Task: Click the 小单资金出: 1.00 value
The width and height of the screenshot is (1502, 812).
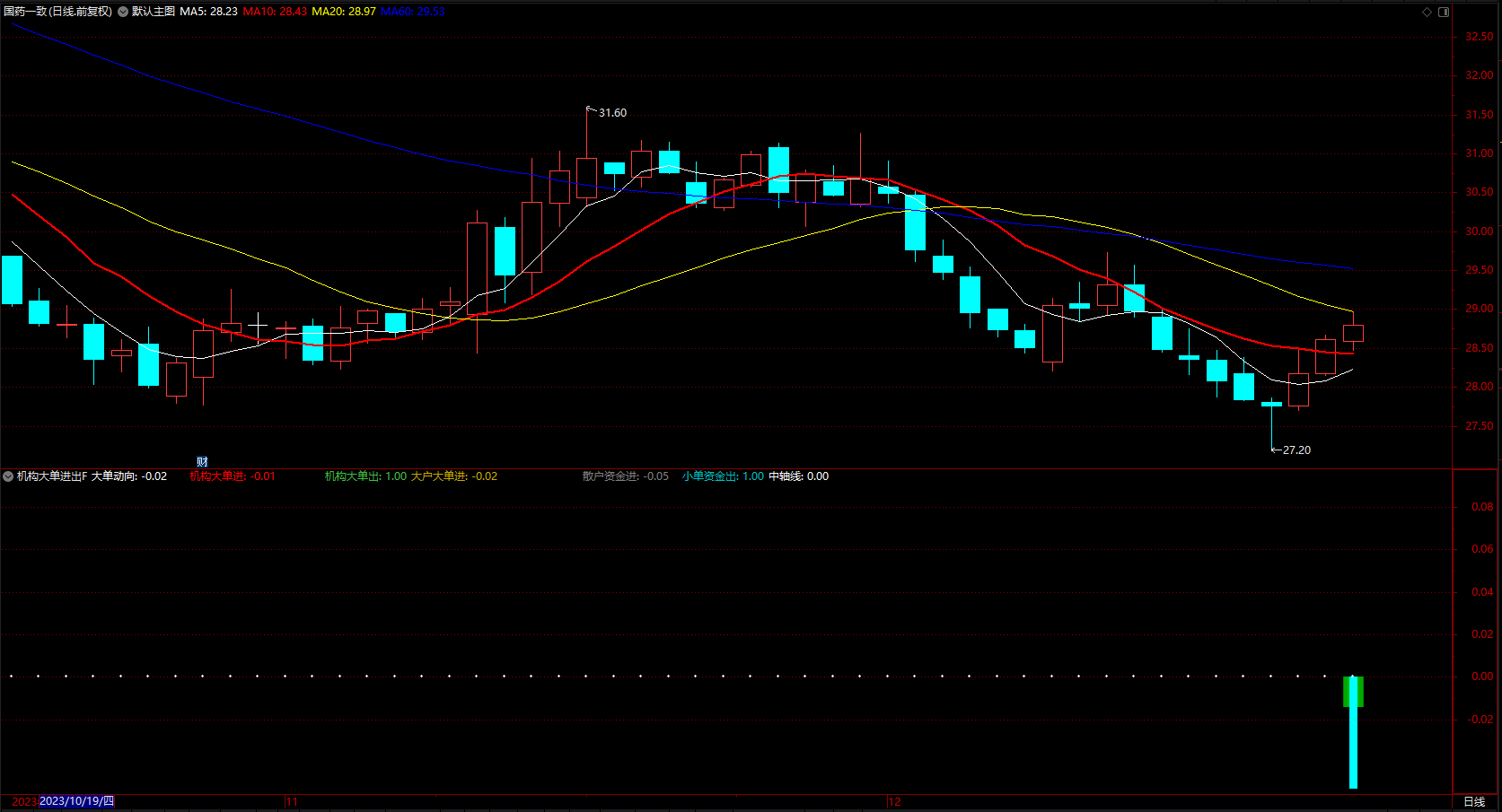Action: tap(723, 476)
